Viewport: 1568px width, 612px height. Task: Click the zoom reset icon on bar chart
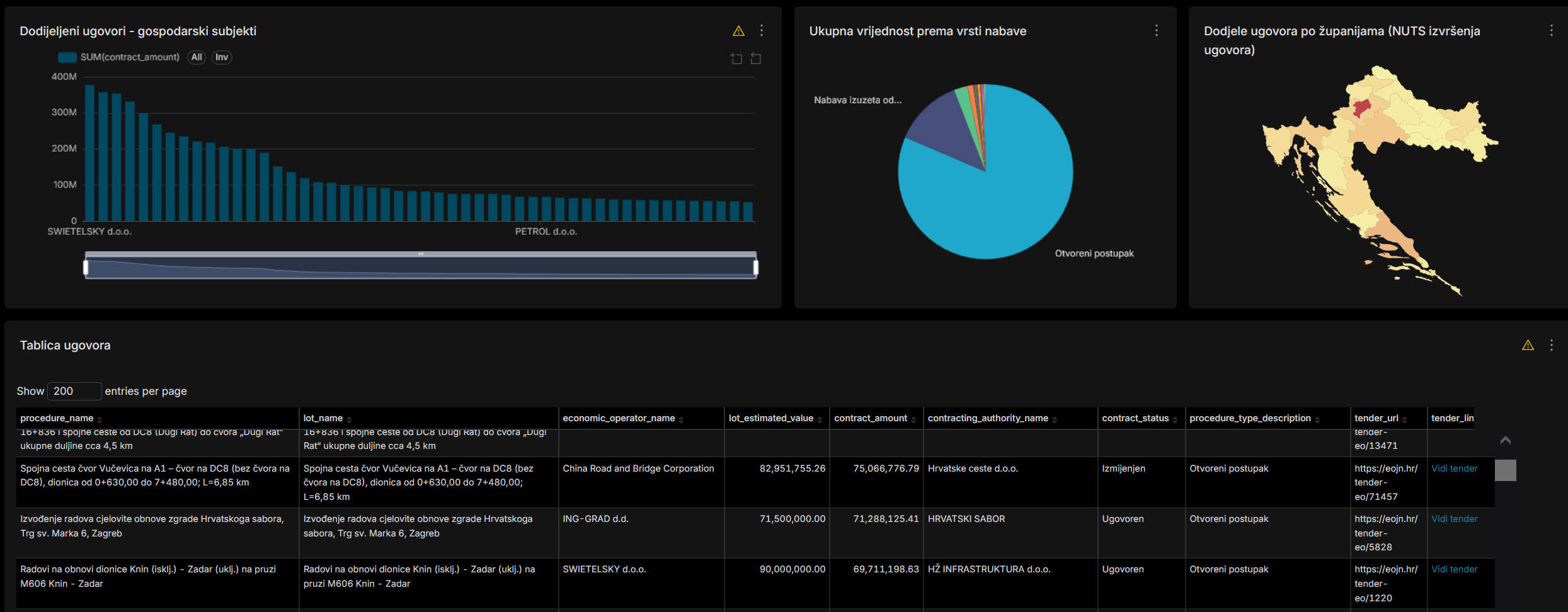pyautogui.click(x=756, y=59)
